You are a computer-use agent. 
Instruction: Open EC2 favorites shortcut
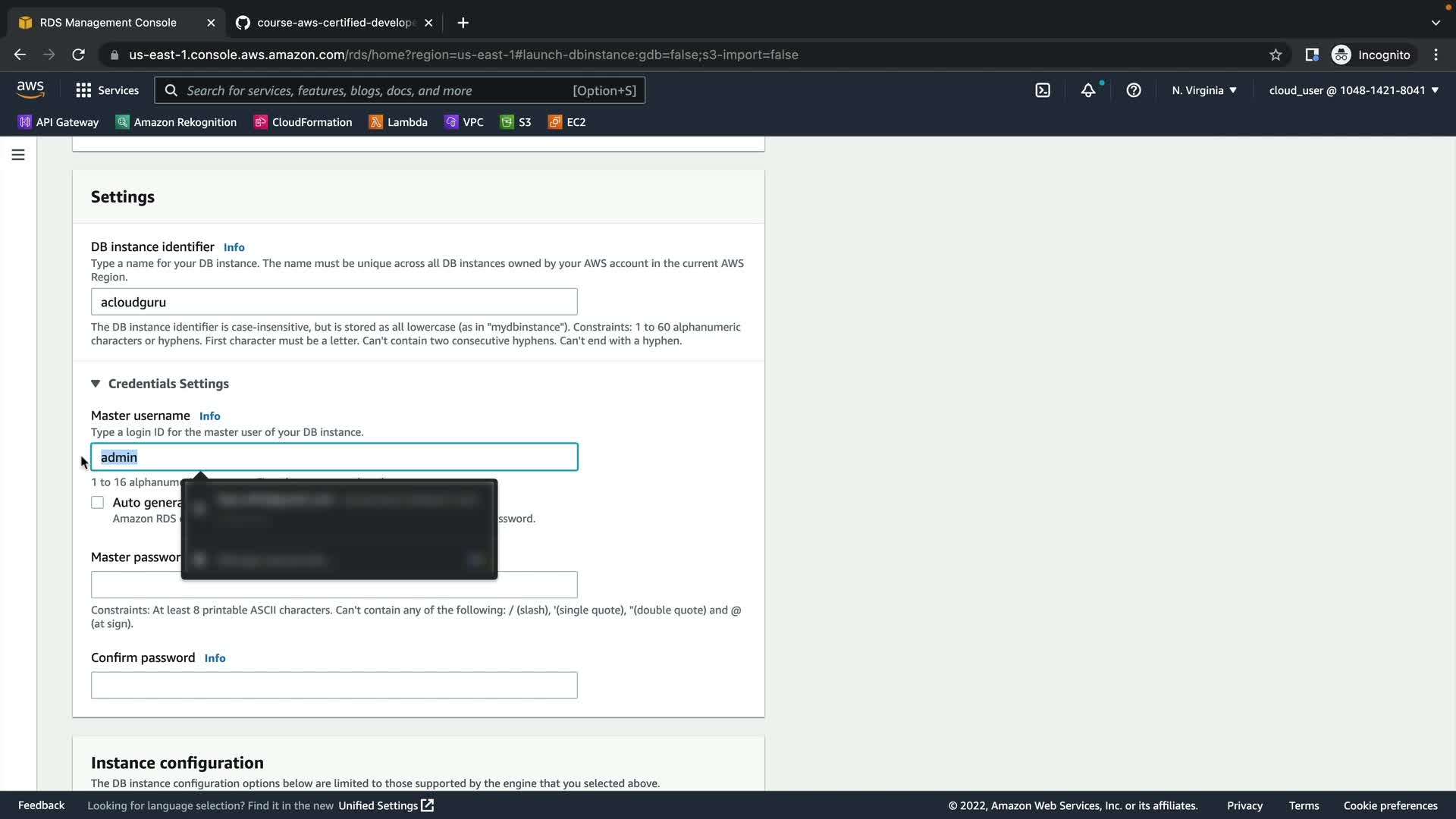(x=567, y=122)
